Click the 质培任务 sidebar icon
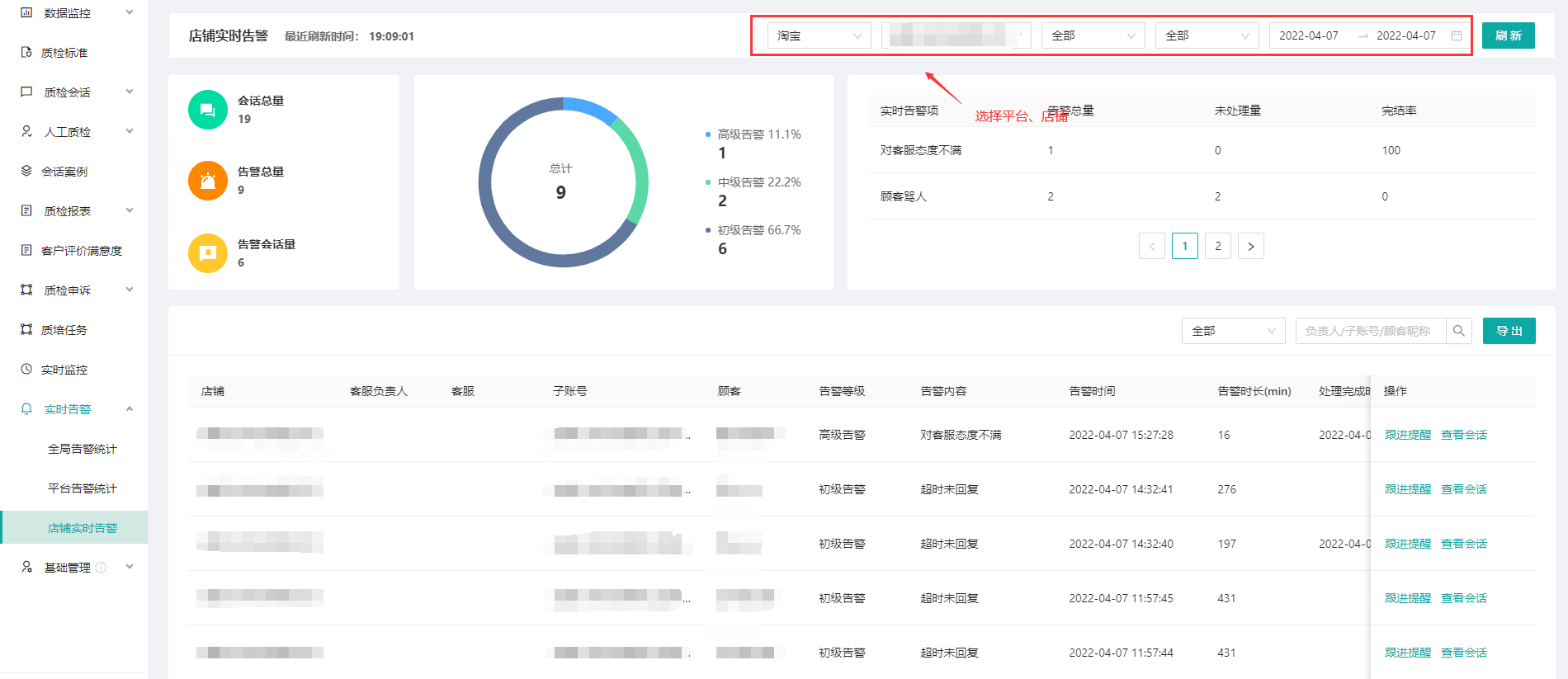This screenshot has width=1568, height=679. tap(26, 329)
